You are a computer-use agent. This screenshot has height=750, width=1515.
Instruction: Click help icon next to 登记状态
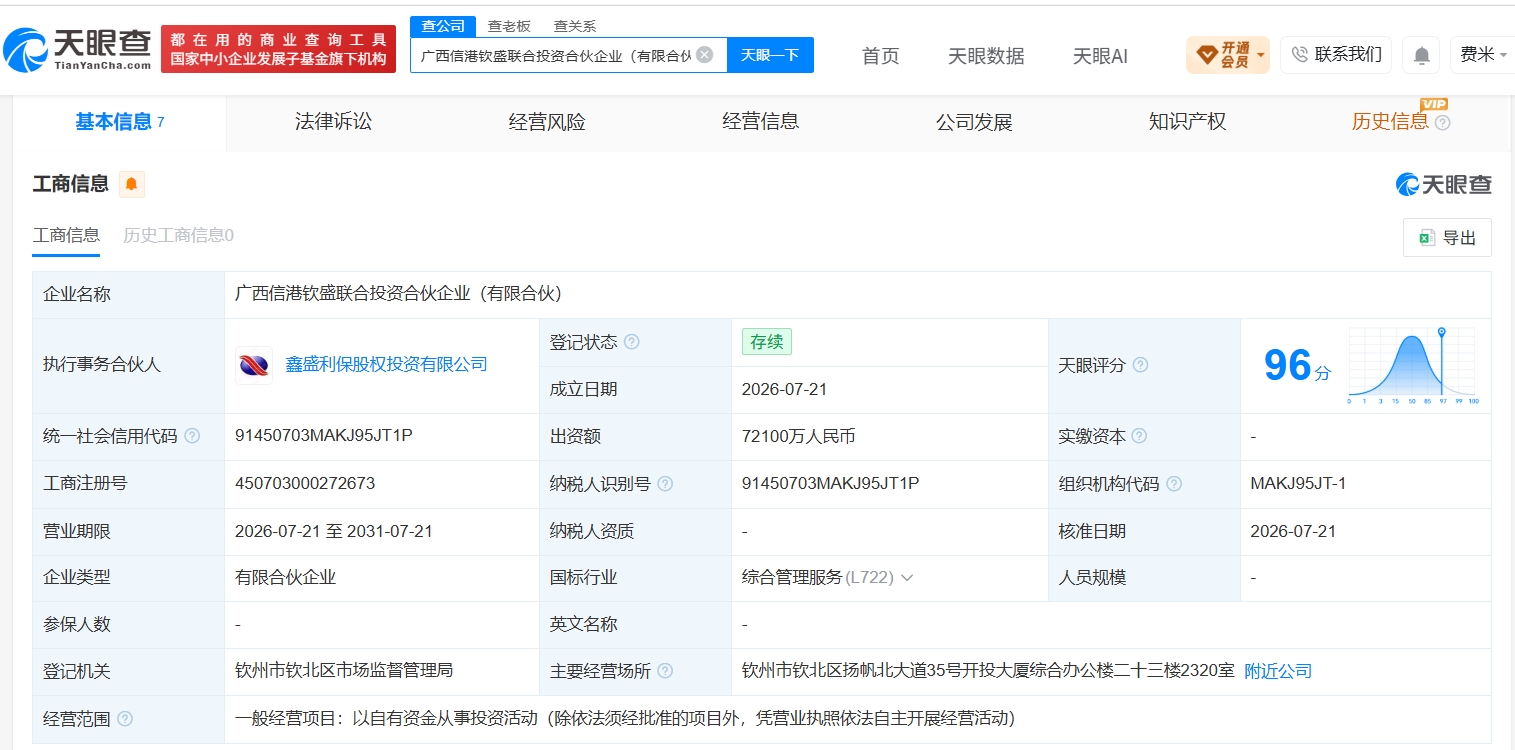631,342
